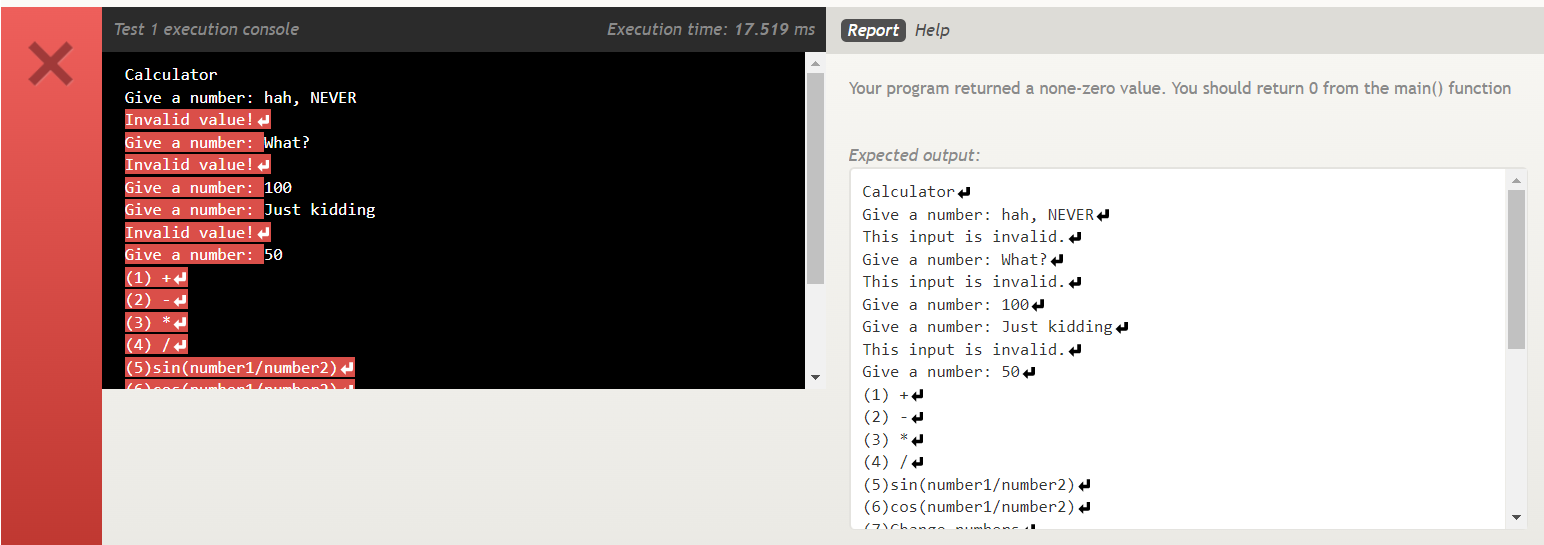
Task: Click 'Give a number: 100' in expected output
Action: (954, 304)
